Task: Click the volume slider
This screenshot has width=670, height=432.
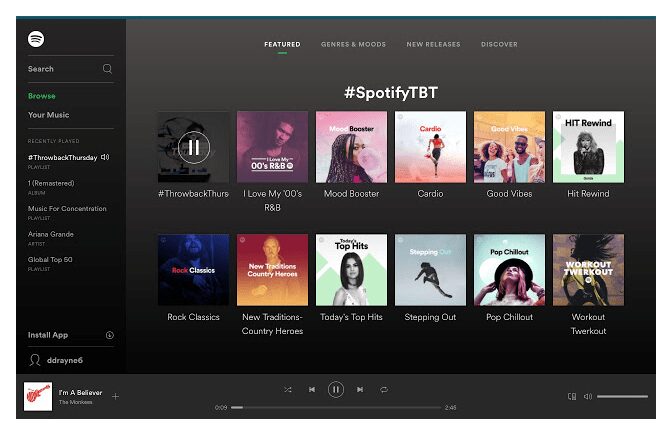Action: (622, 397)
